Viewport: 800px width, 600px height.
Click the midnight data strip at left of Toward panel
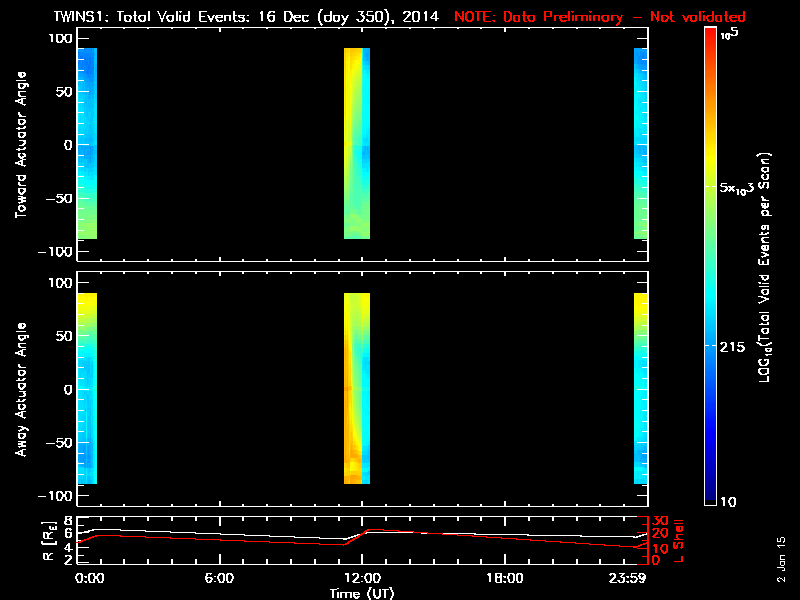click(87, 144)
